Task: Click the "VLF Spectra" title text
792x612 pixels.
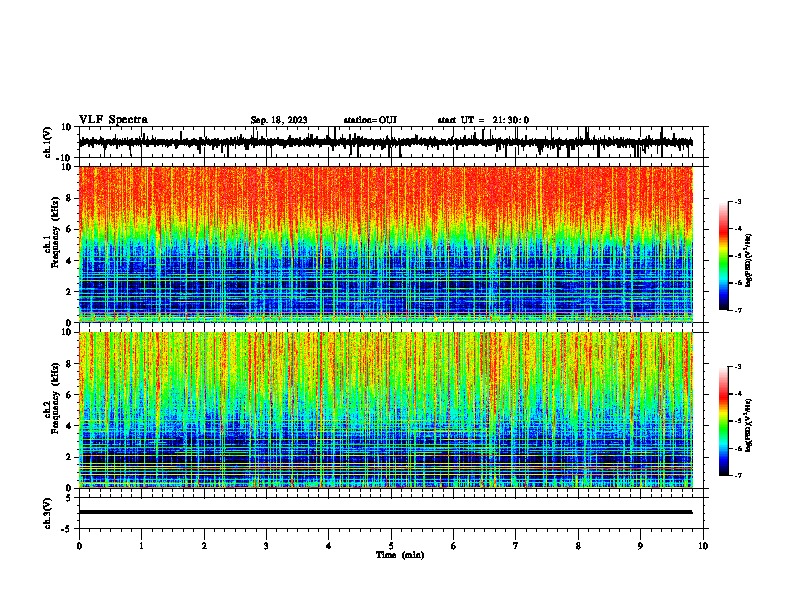Action: [113, 120]
